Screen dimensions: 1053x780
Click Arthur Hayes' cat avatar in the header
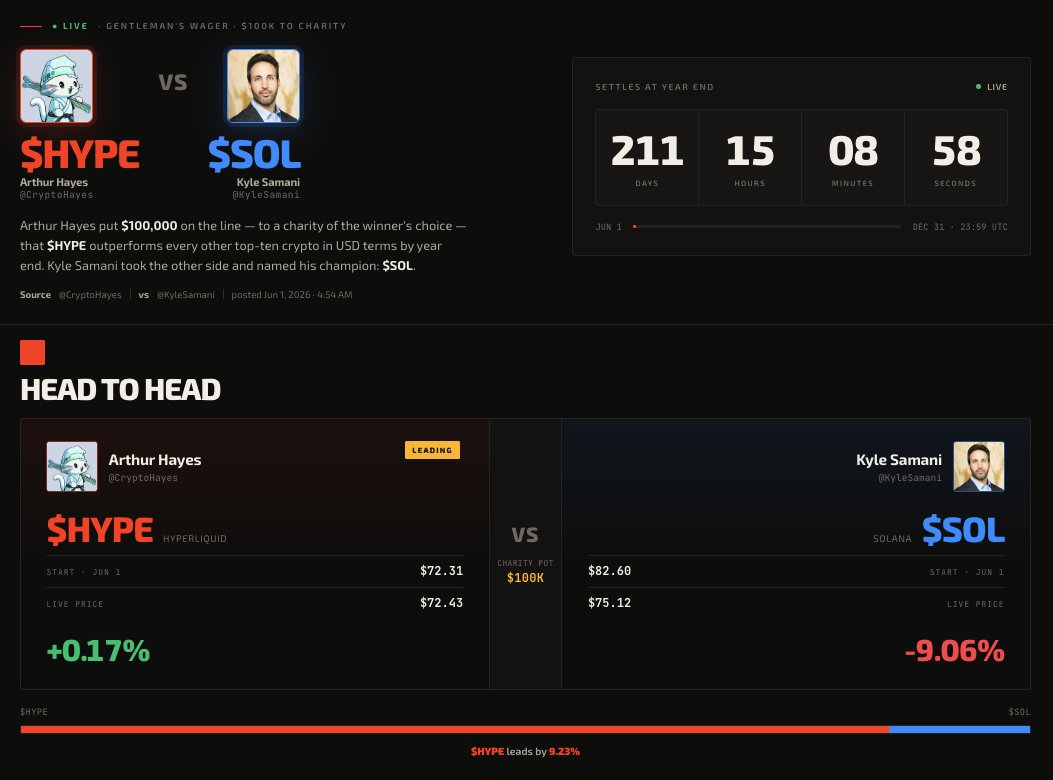pos(56,86)
